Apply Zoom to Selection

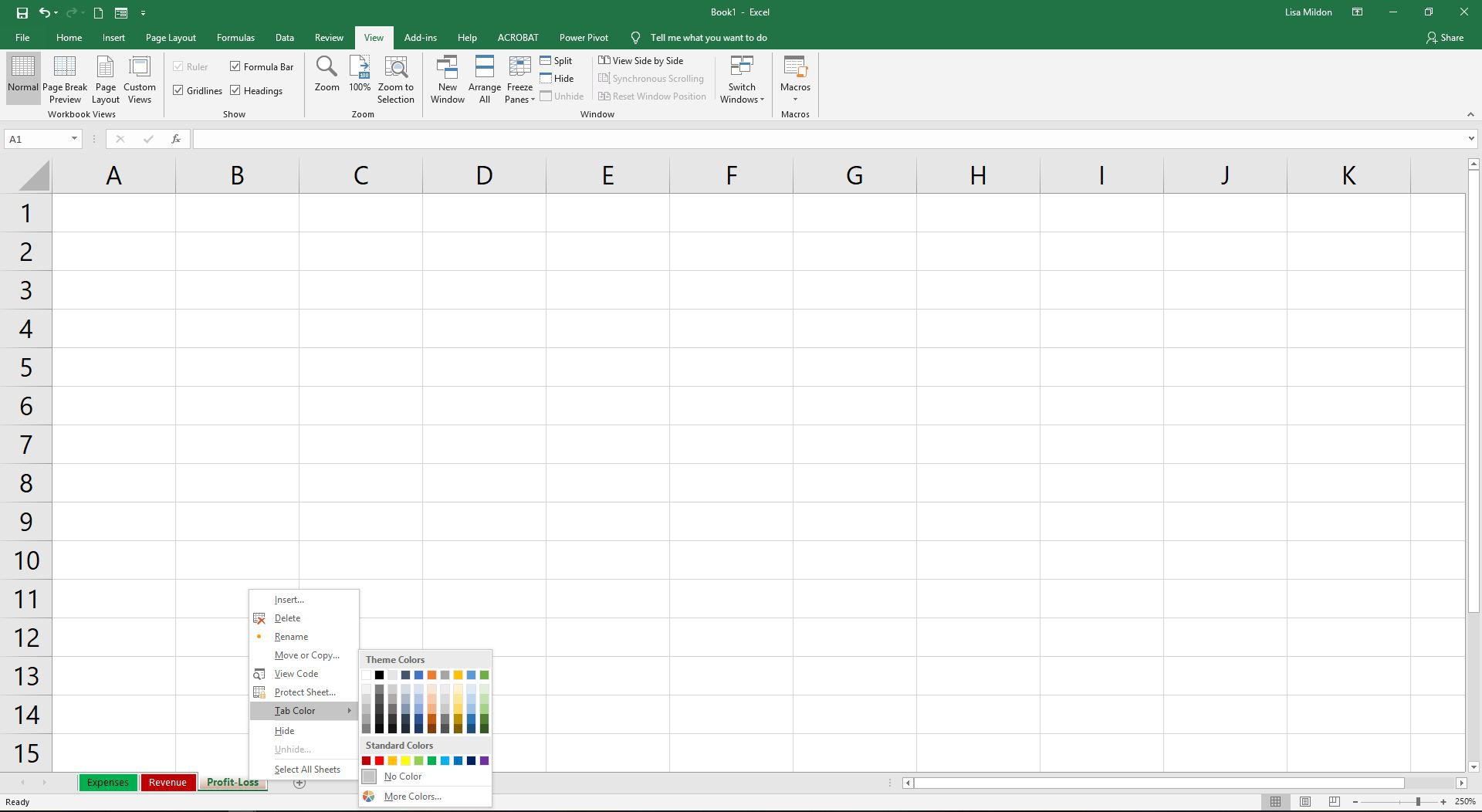pos(395,78)
